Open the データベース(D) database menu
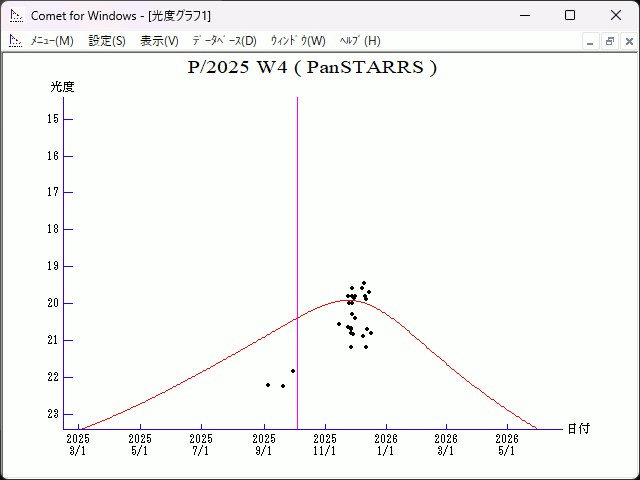 224,41
